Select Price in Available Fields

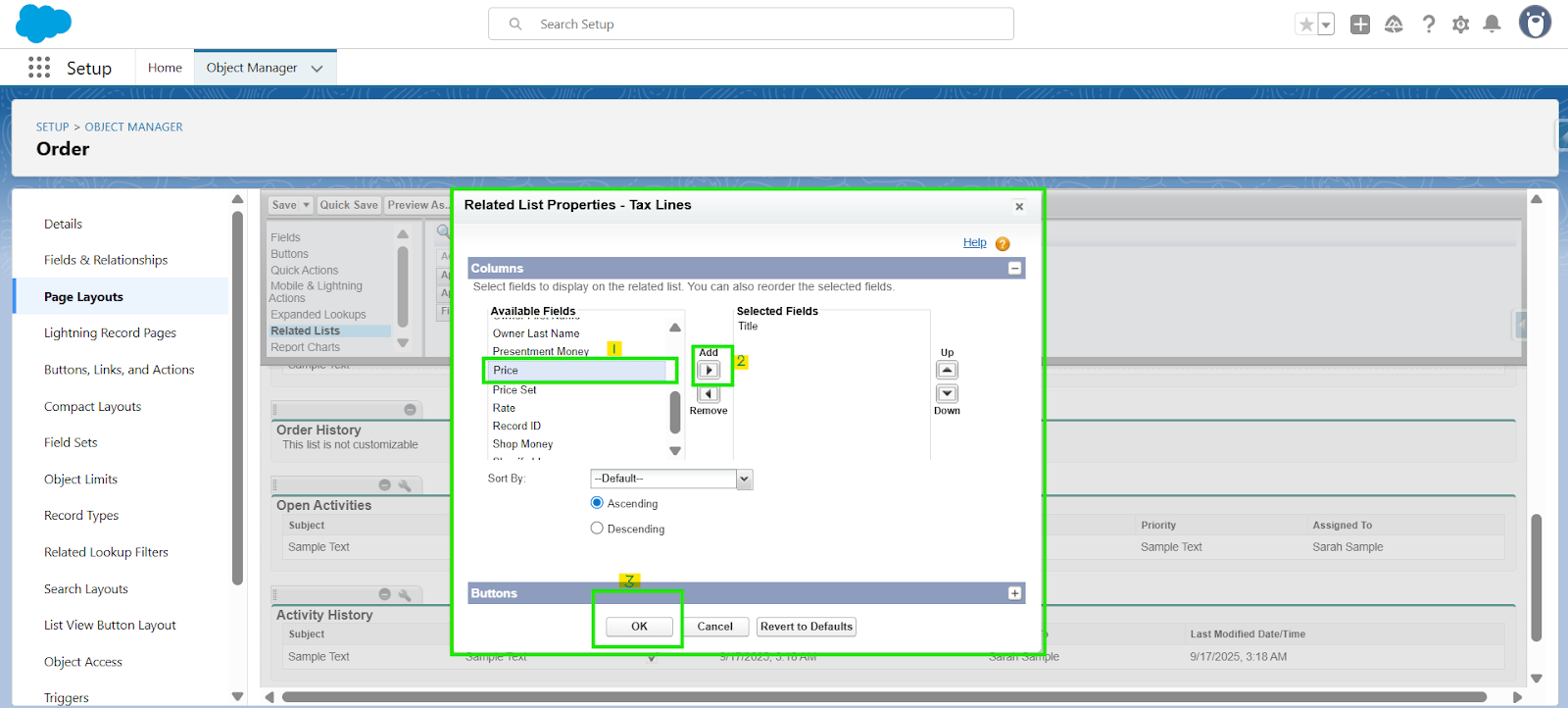point(578,371)
